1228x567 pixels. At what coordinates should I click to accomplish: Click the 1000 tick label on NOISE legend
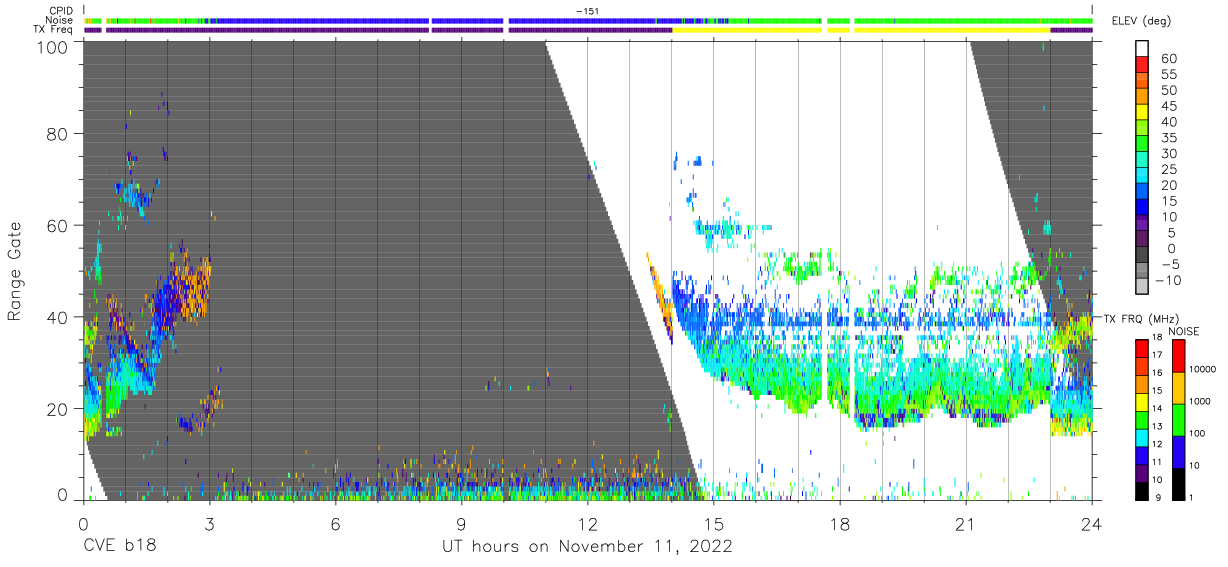coord(1201,402)
